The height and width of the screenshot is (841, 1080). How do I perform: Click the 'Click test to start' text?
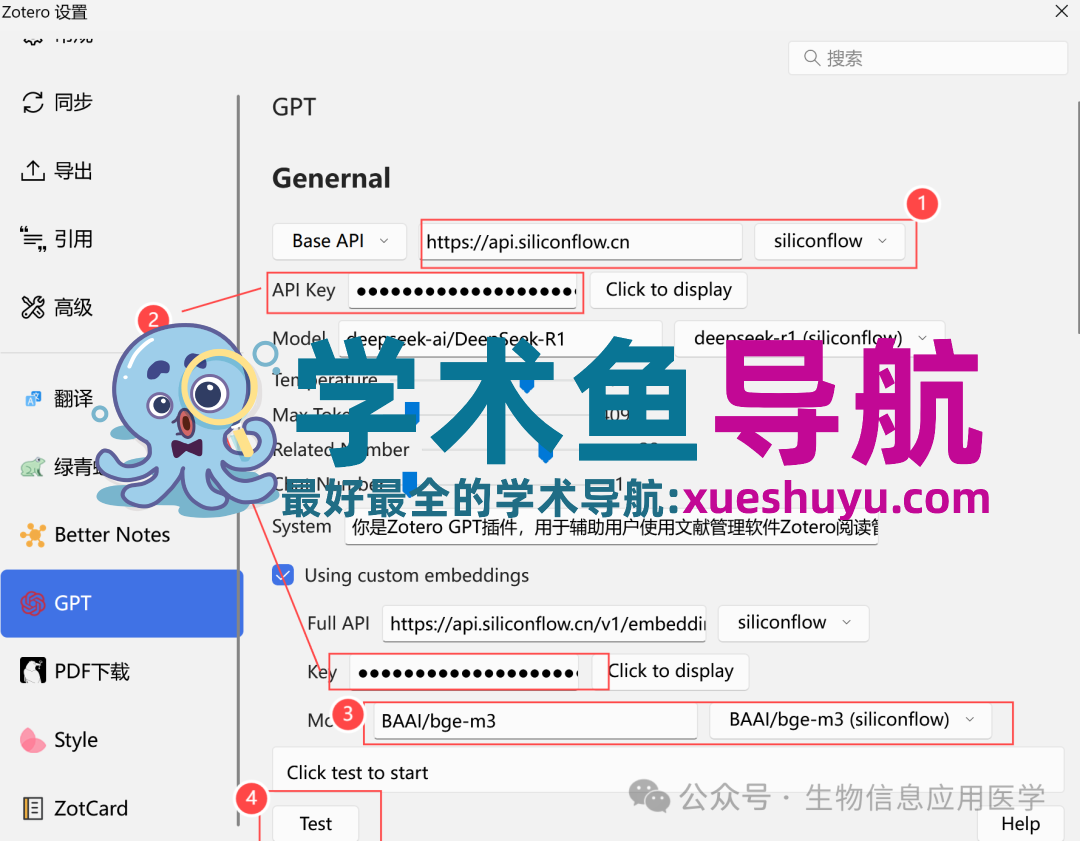click(x=357, y=773)
